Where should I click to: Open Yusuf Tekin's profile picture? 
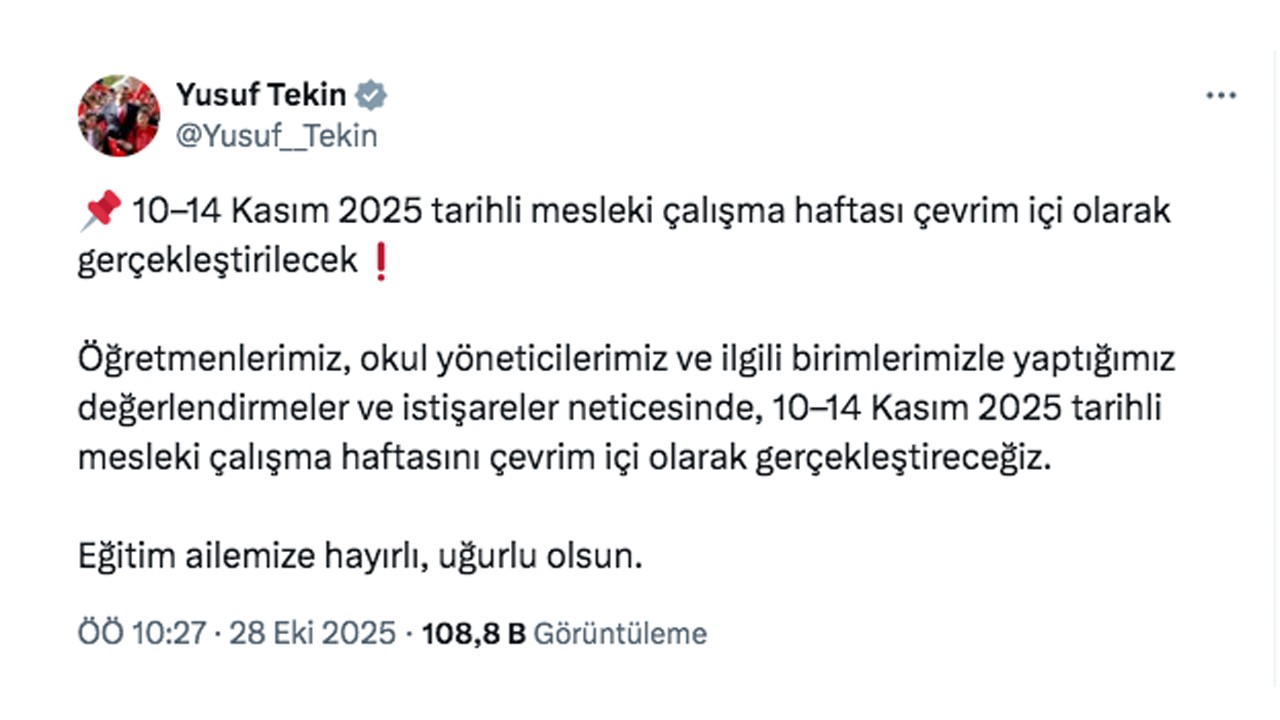[x=119, y=116]
